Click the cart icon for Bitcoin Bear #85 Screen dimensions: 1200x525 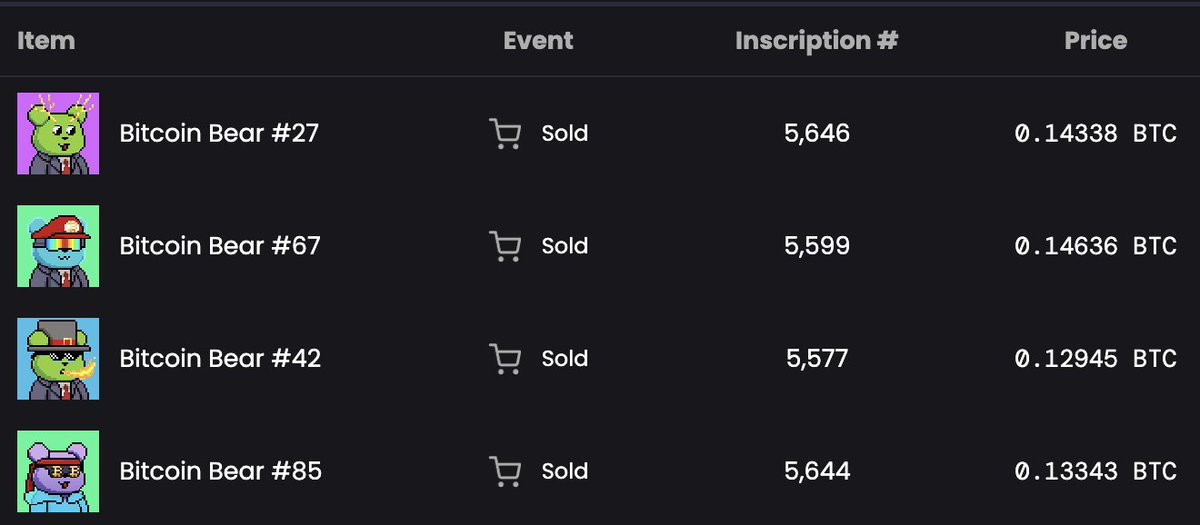tap(505, 471)
